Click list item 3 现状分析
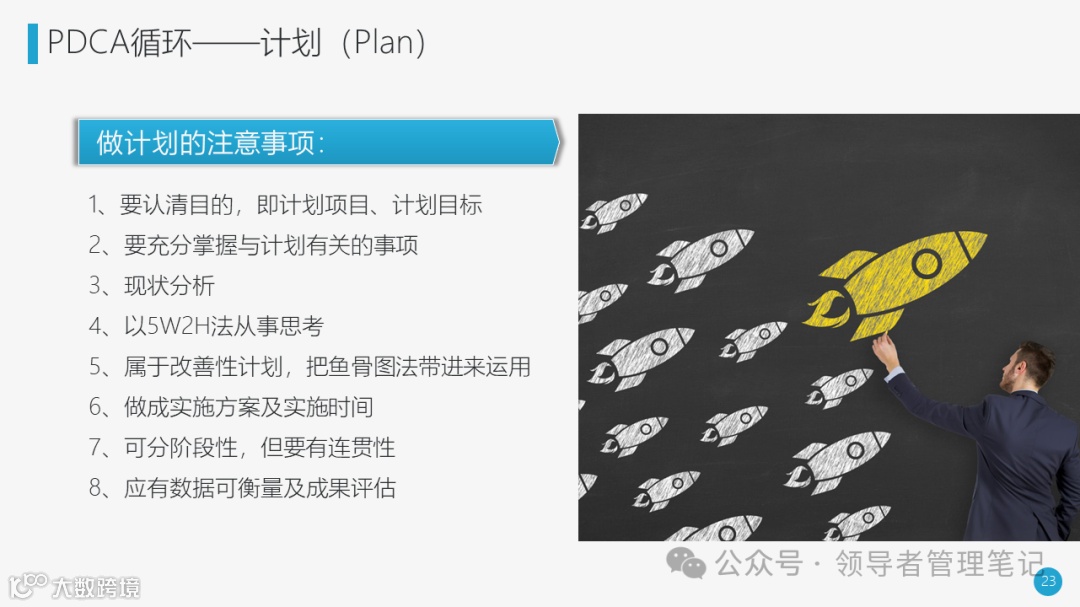The image size is (1080, 607). point(152,285)
